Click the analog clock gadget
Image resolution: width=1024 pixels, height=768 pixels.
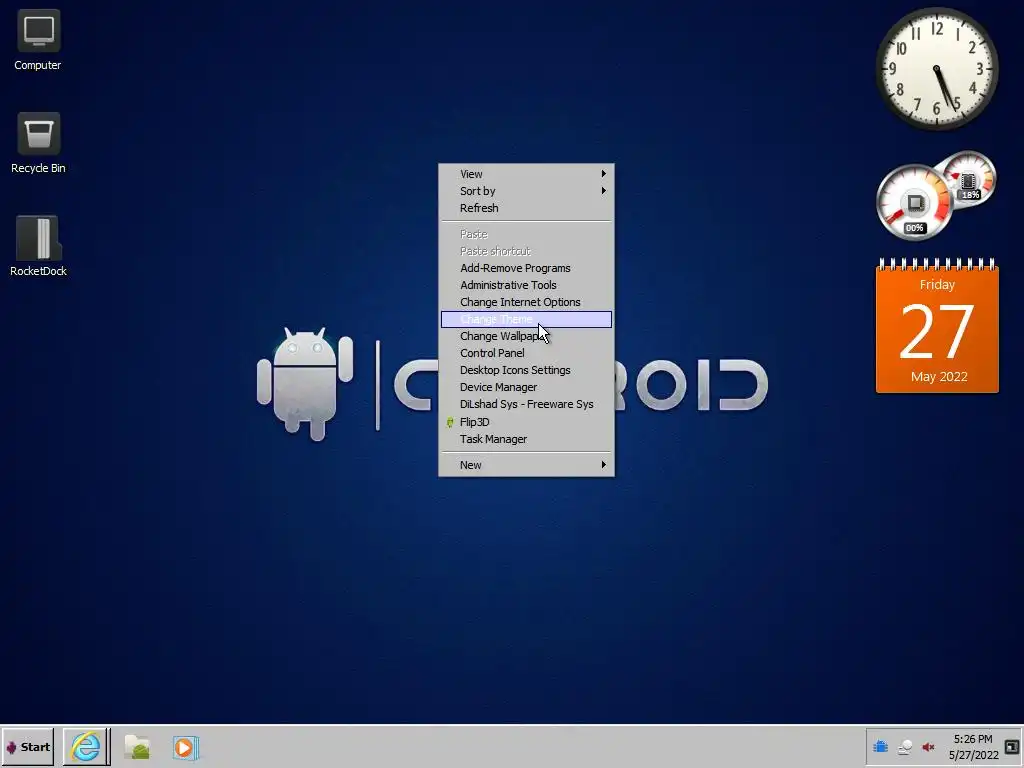tap(936, 69)
